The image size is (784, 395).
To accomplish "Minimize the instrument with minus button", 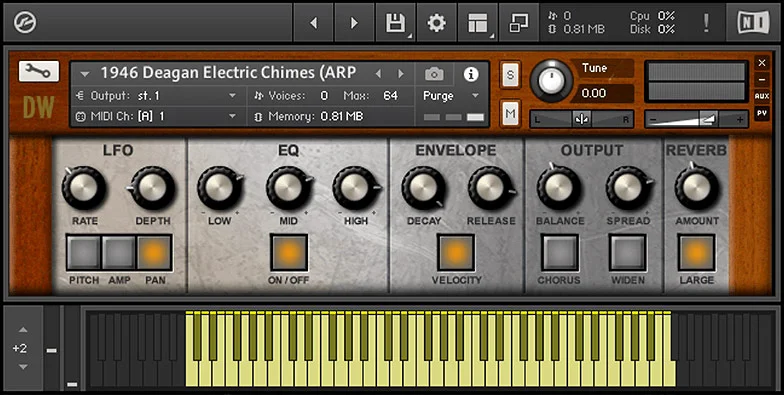I will pos(762,80).
